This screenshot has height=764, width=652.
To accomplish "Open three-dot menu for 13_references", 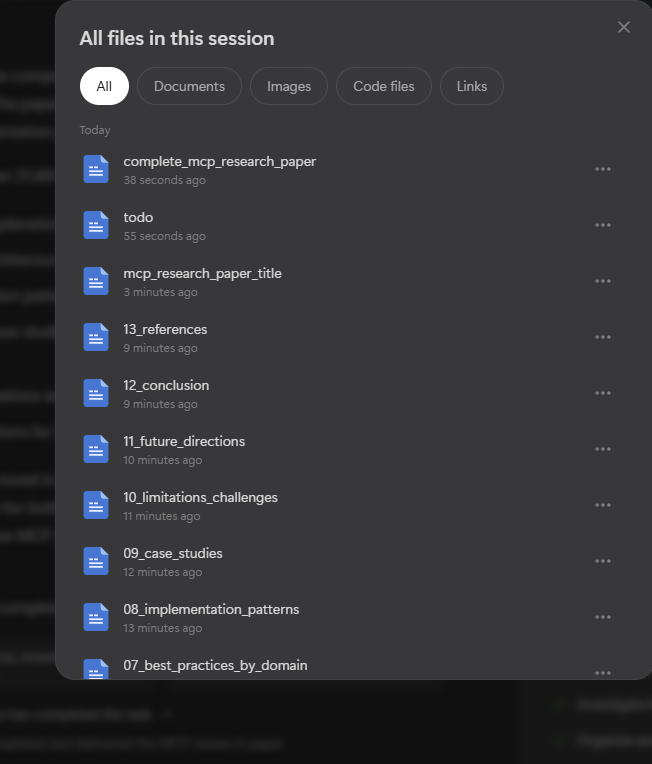I will coord(603,337).
